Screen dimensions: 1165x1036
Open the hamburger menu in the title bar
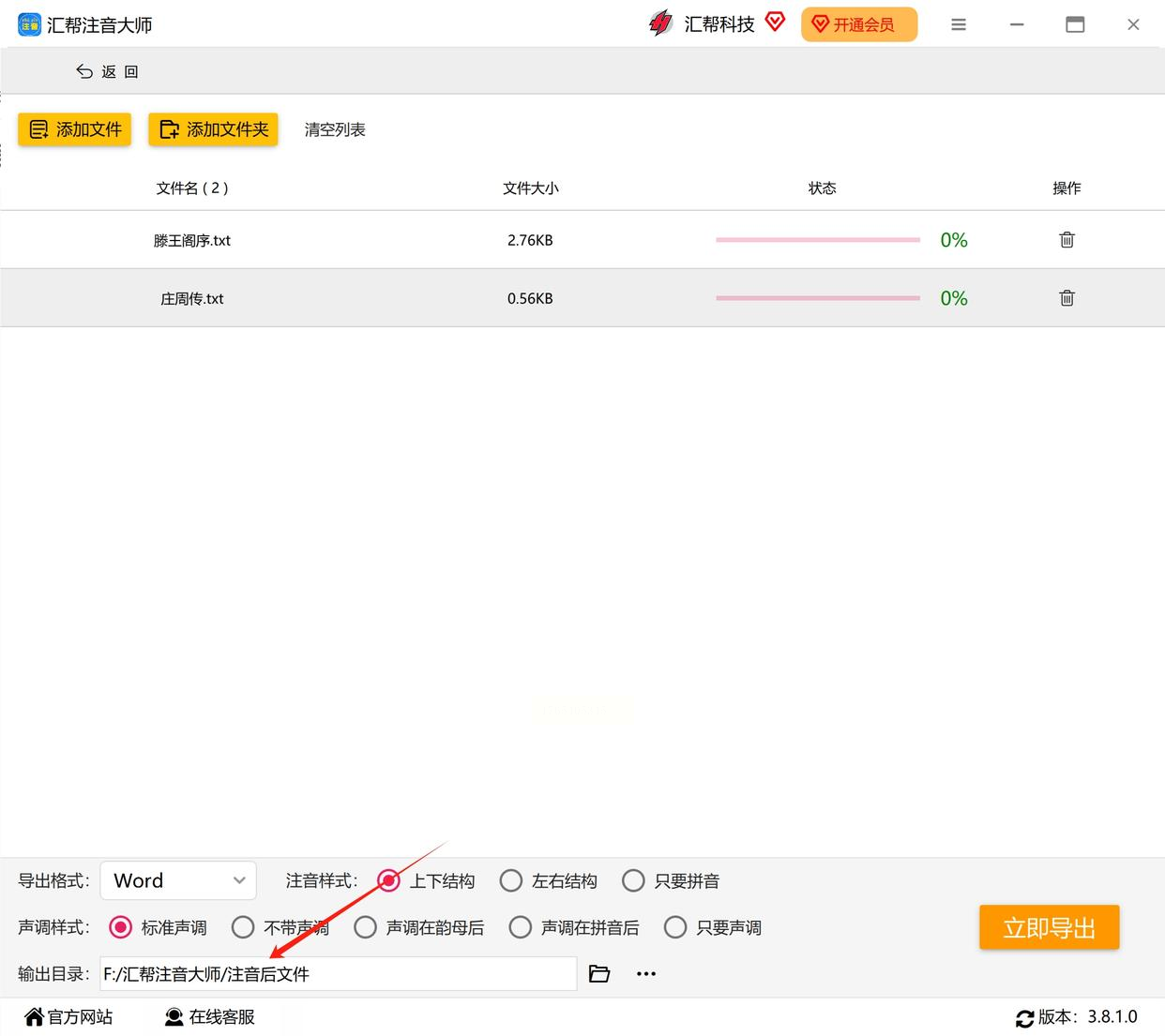[959, 24]
